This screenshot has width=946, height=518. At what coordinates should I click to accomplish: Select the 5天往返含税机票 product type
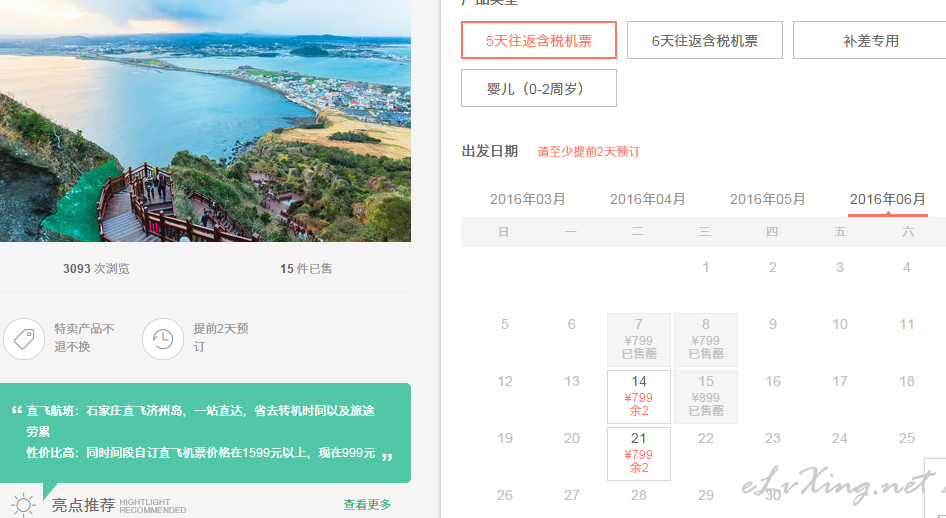click(539, 40)
